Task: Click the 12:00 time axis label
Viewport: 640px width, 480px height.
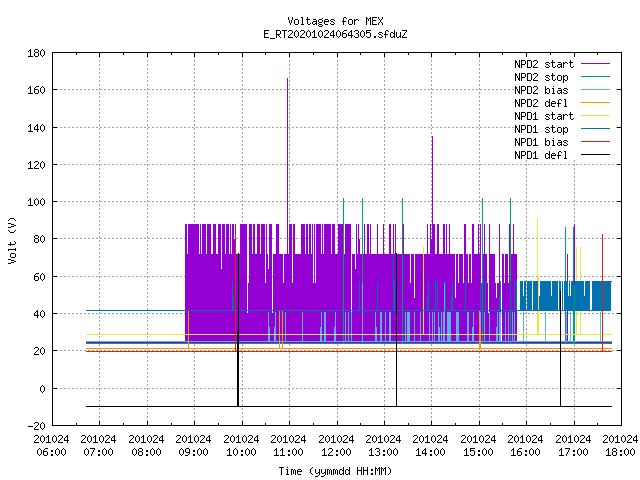Action: click(336, 453)
